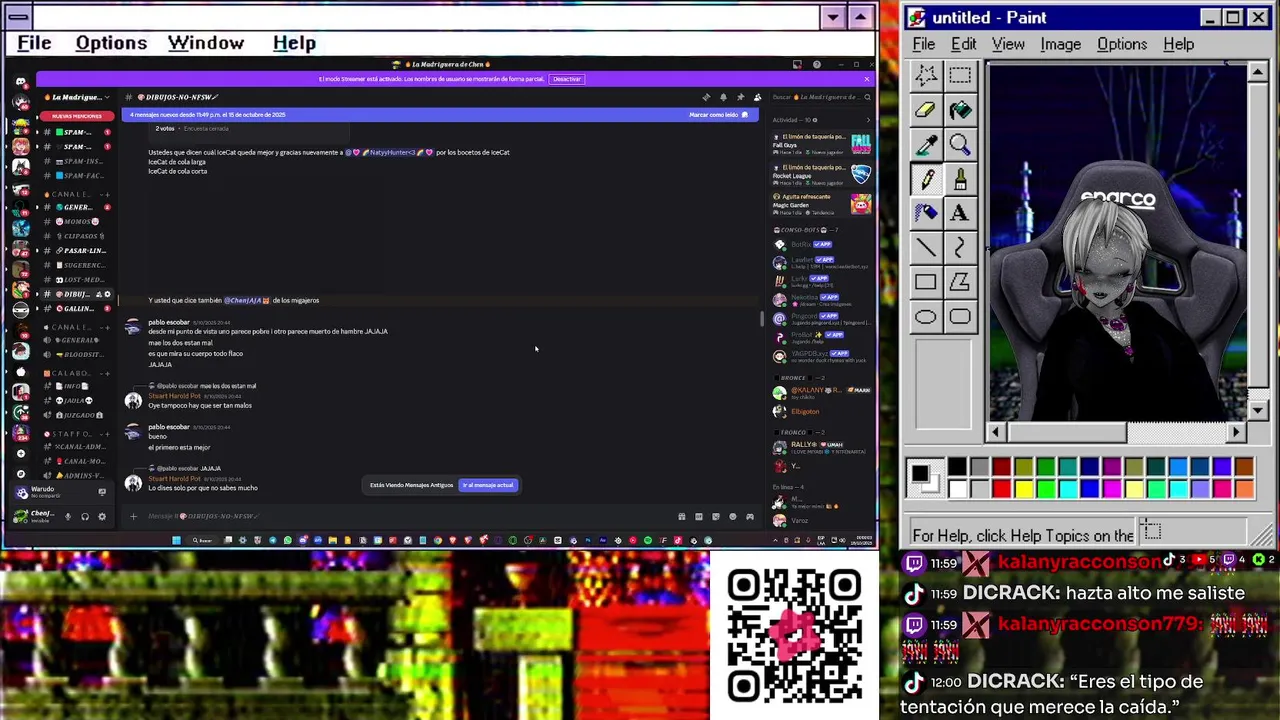Open Window menu in outer retro window
The image size is (1280, 720).
(205, 43)
